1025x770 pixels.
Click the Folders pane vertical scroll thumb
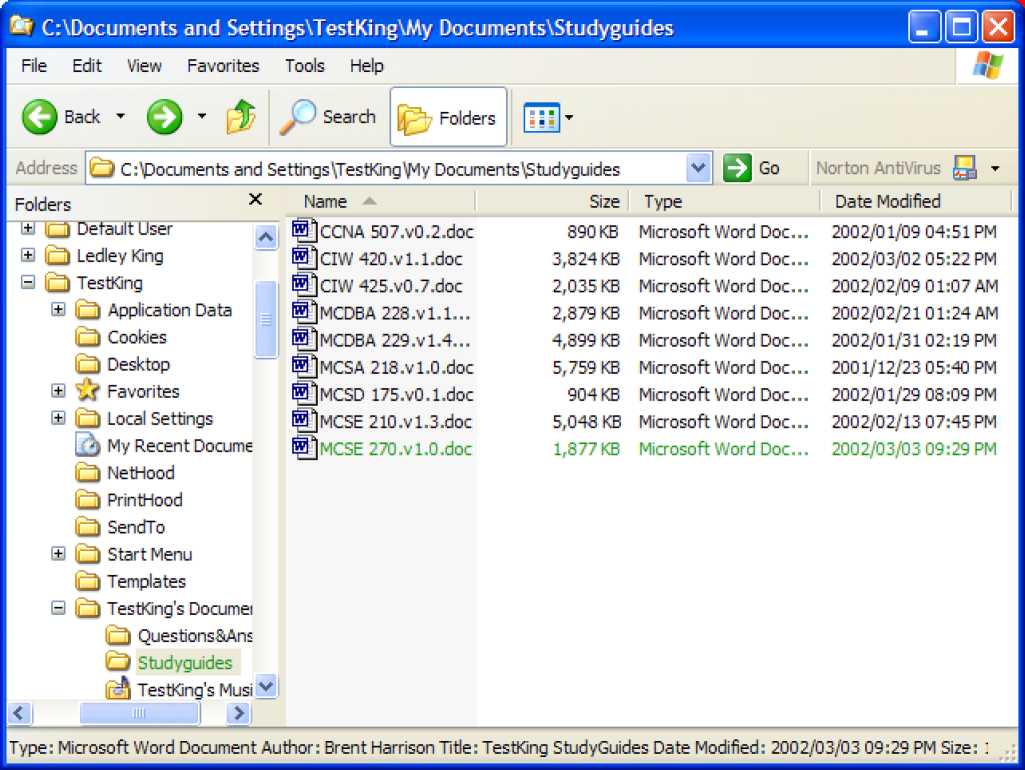pyautogui.click(x=265, y=319)
